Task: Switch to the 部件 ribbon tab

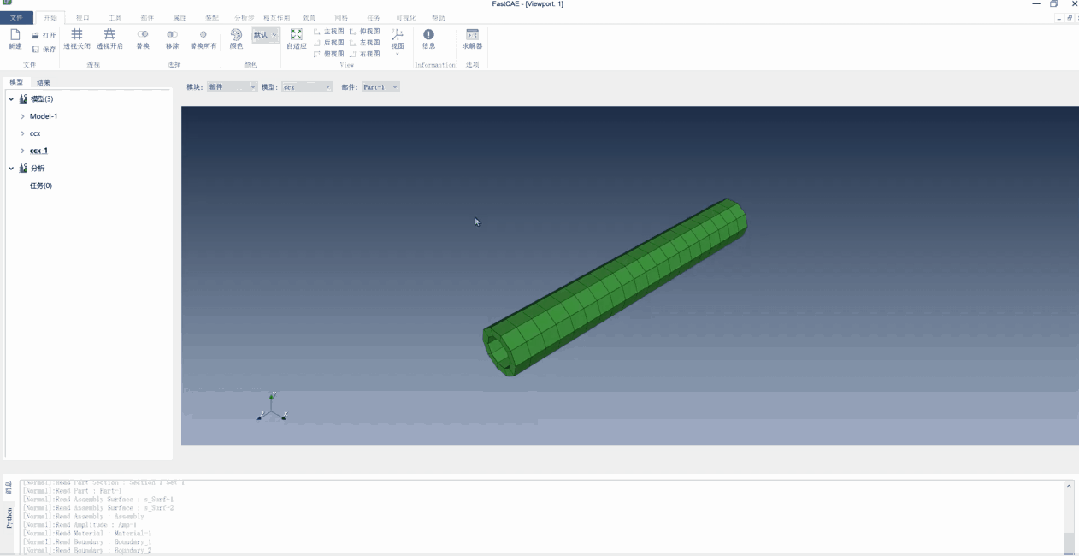Action: click(147, 18)
